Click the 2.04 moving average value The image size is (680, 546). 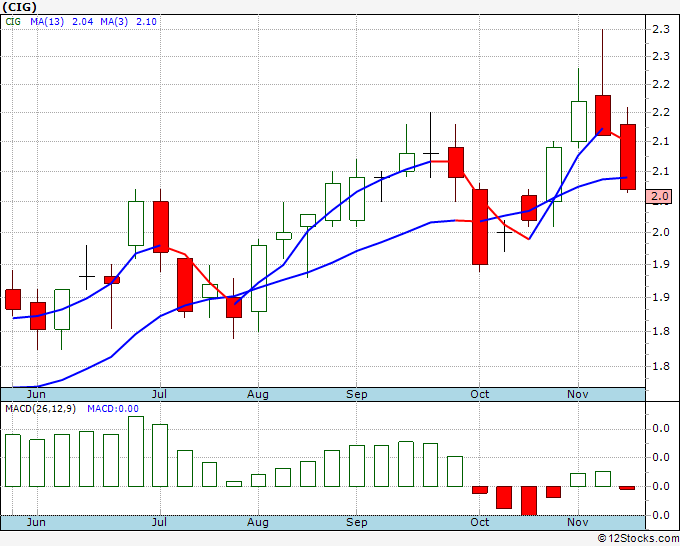(82, 22)
